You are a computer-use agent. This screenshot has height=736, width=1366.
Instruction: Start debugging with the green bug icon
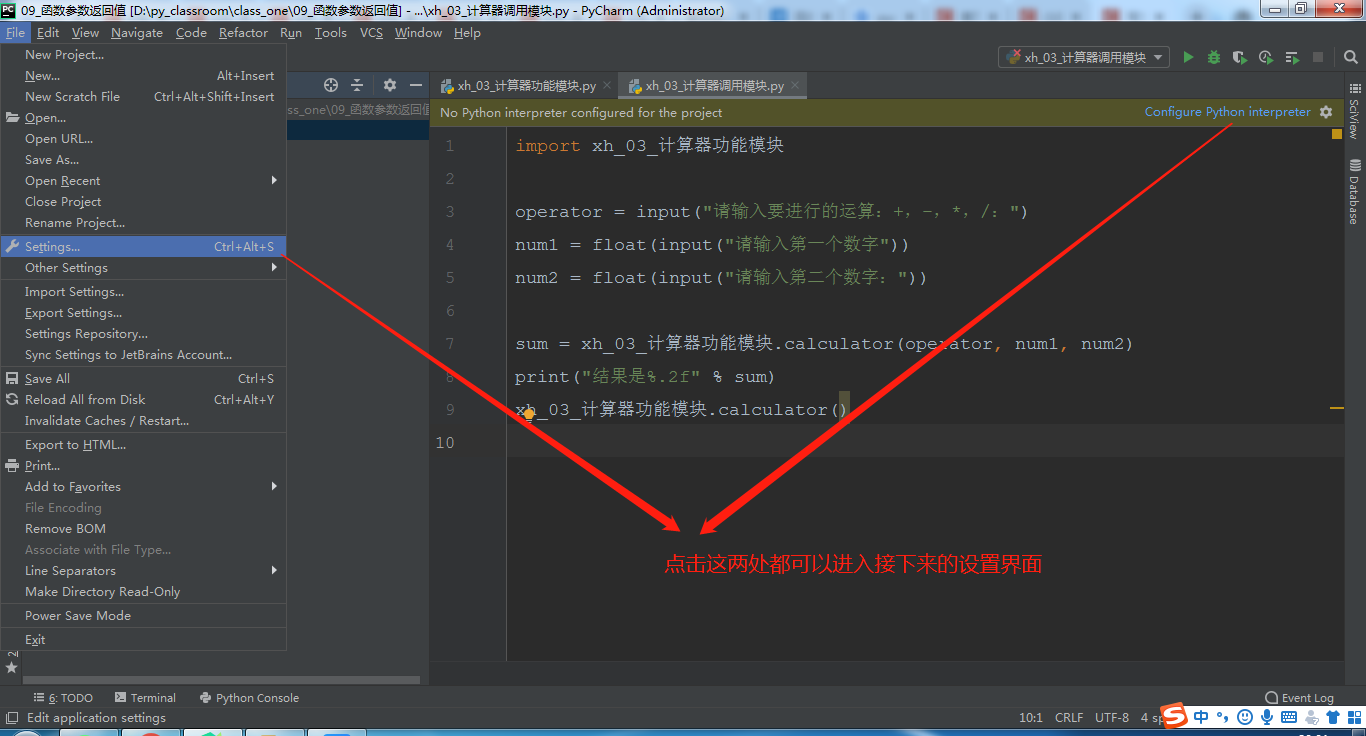click(x=1214, y=57)
